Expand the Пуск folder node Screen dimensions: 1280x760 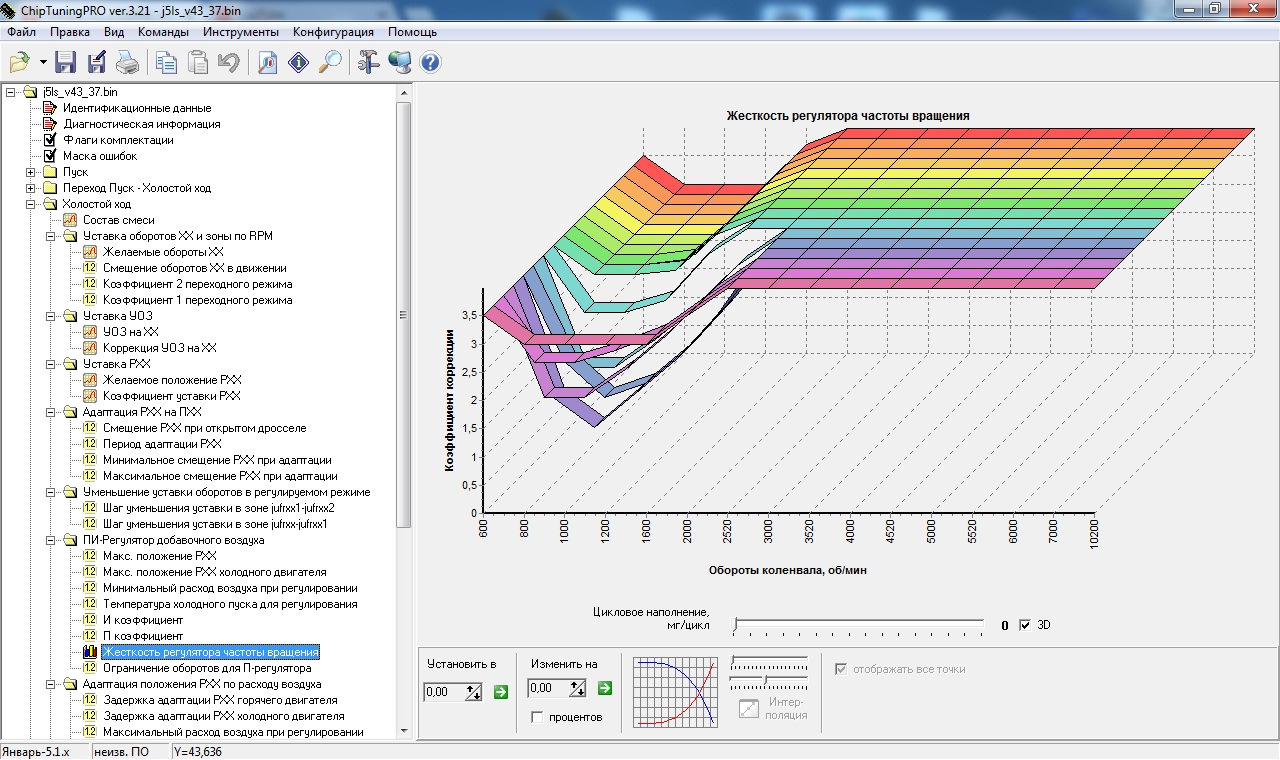[x=31, y=172]
